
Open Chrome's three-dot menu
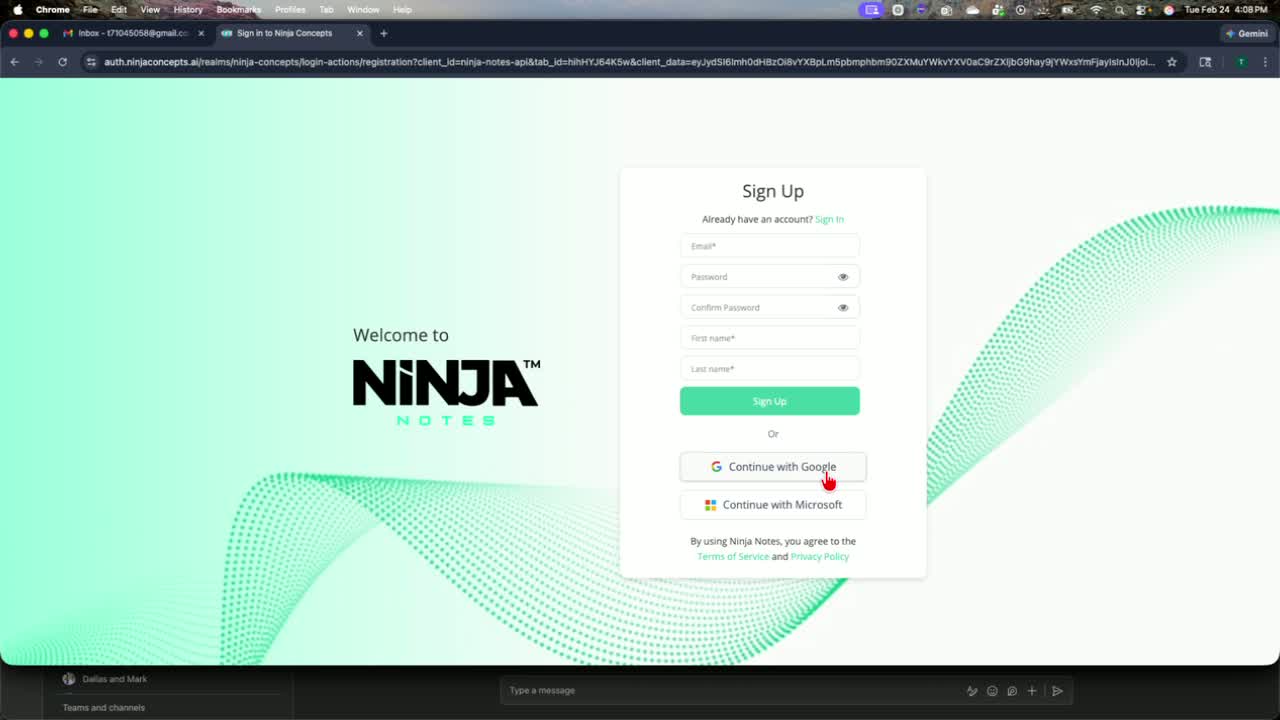click(1265, 62)
